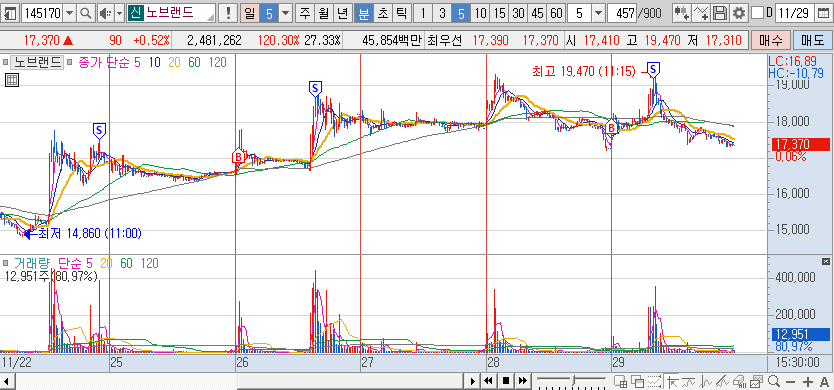The height and width of the screenshot is (390, 834).
Task: Click the 노브랜드 stock name selector field
Action: click(x=171, y=13)
